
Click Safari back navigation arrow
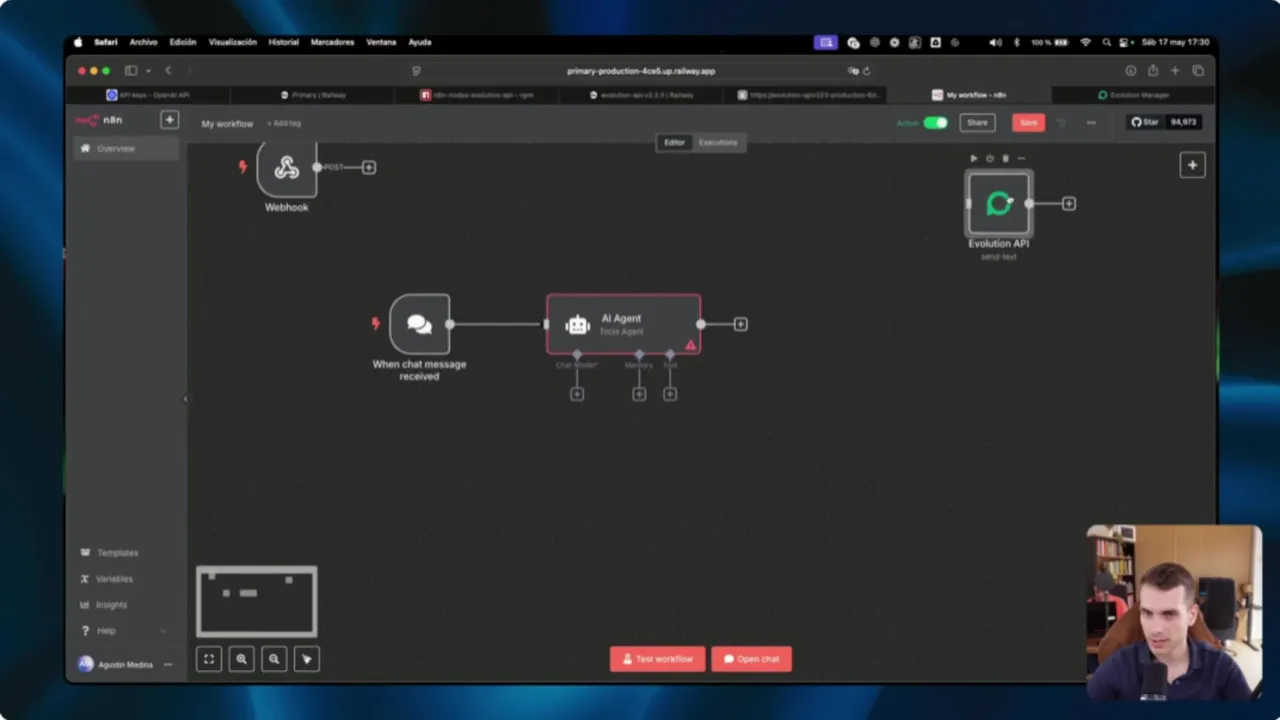168,71
